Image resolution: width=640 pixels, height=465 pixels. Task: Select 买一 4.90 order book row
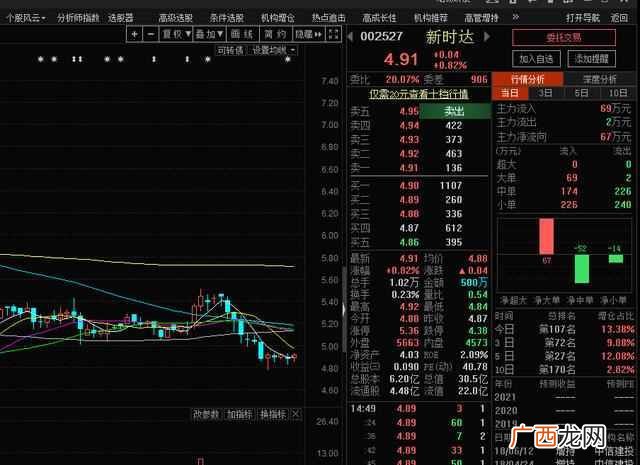(x=419, y=186)
